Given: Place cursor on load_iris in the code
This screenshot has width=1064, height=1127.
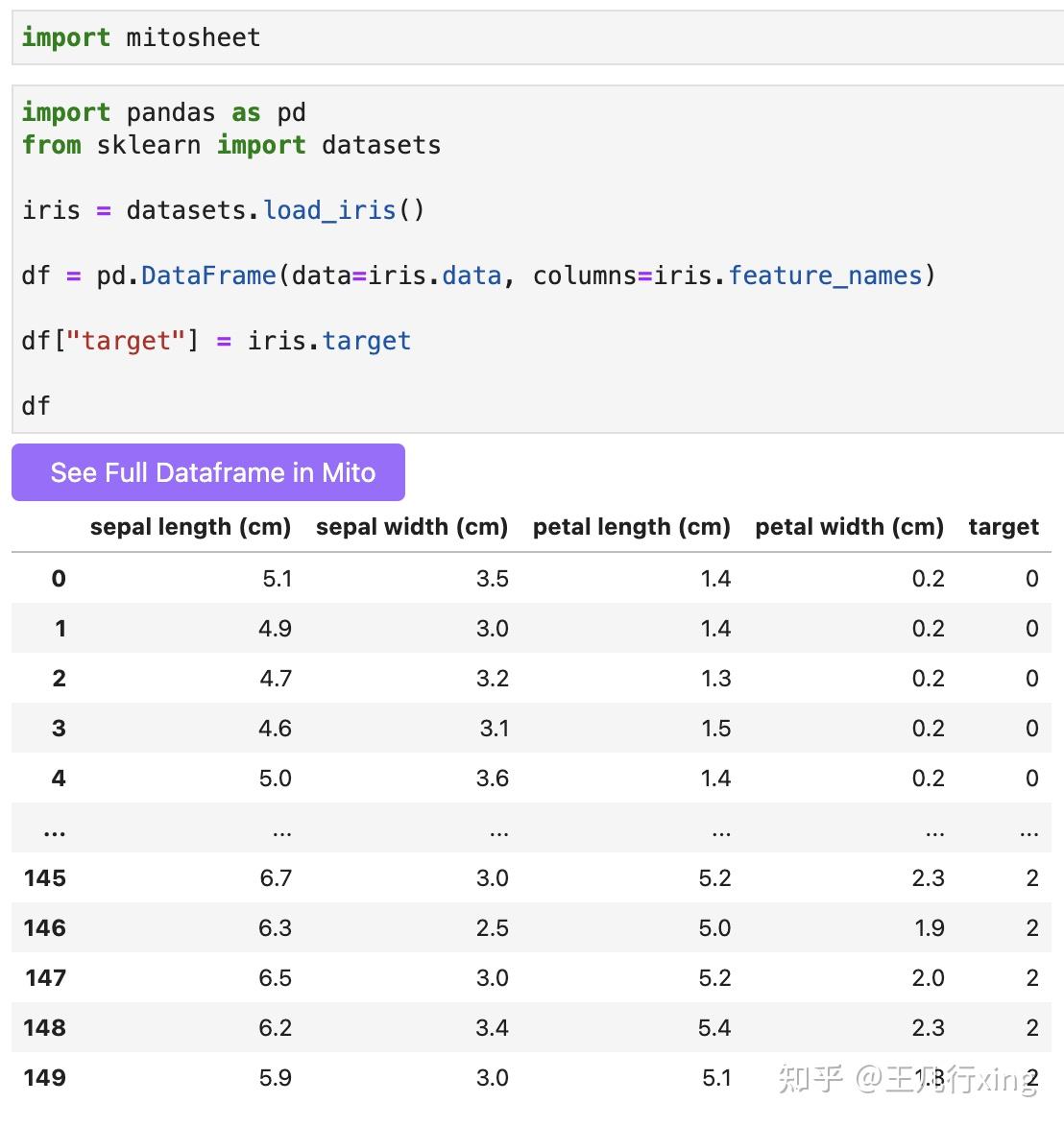Looking at the screenshot, I should (329, 210).
